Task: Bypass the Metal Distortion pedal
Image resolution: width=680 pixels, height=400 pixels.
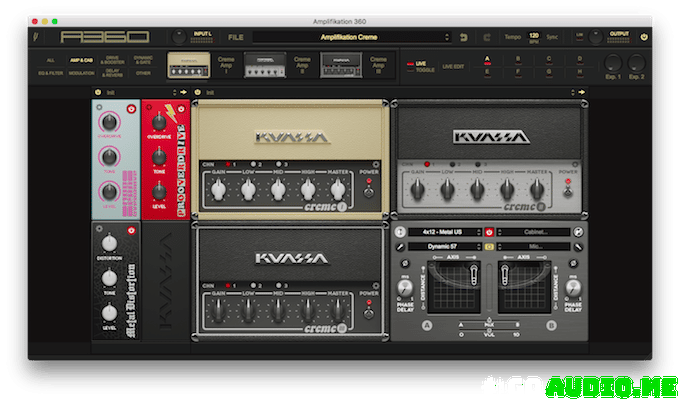Action: [x=131, y=232]
